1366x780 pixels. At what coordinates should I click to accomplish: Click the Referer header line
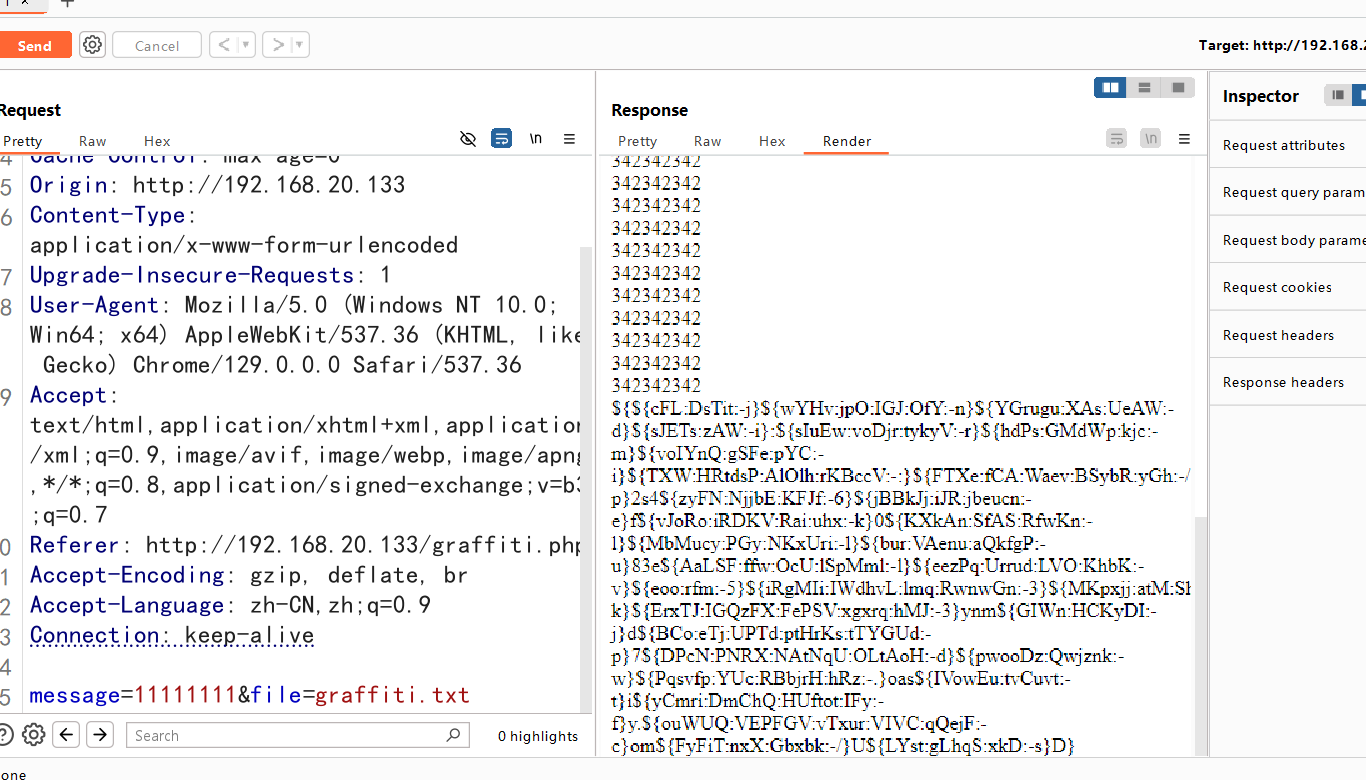(x=305, y=545)
